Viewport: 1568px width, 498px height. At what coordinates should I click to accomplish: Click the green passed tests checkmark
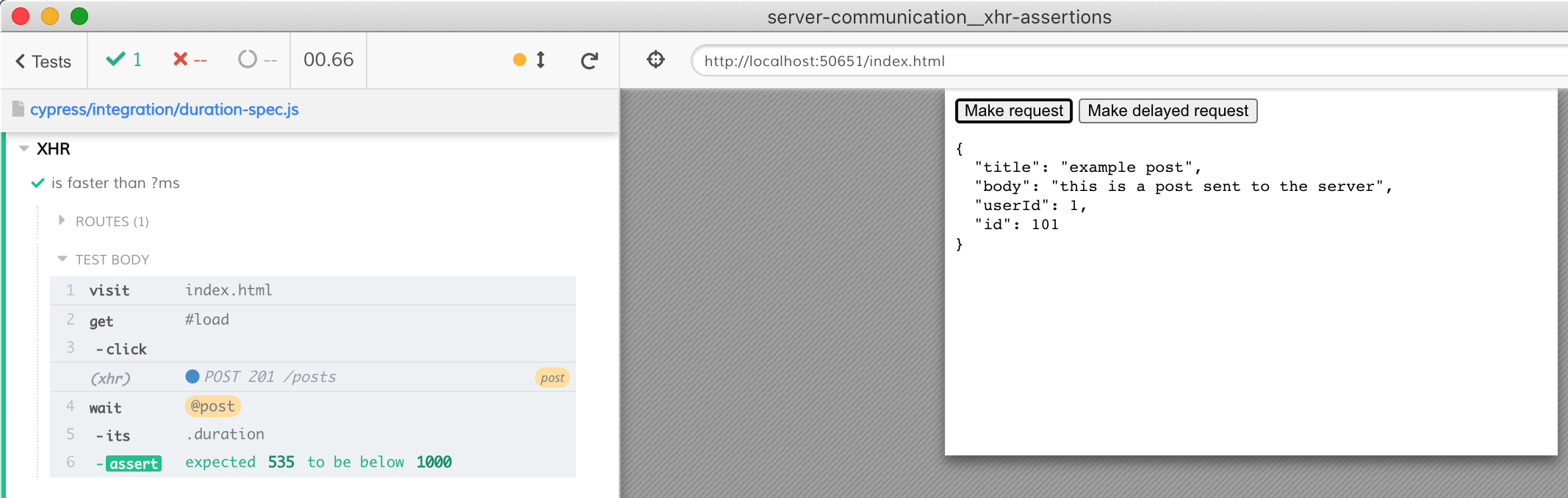click(115, 59)
